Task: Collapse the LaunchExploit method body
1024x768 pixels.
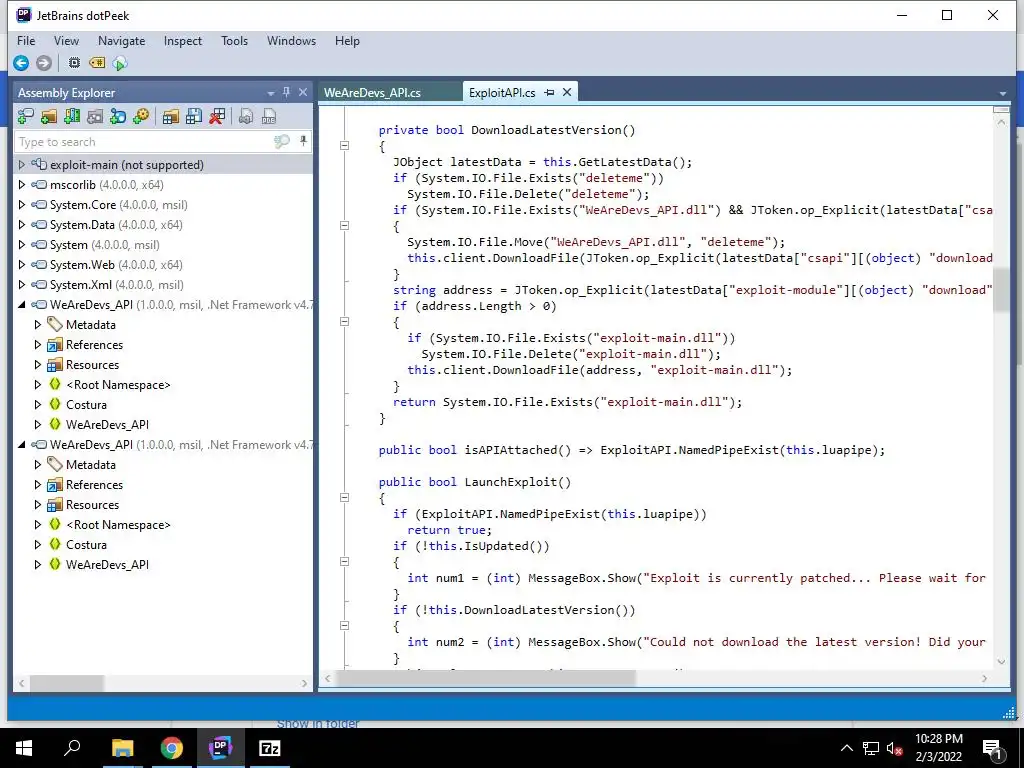Action: tap(345, 498)
